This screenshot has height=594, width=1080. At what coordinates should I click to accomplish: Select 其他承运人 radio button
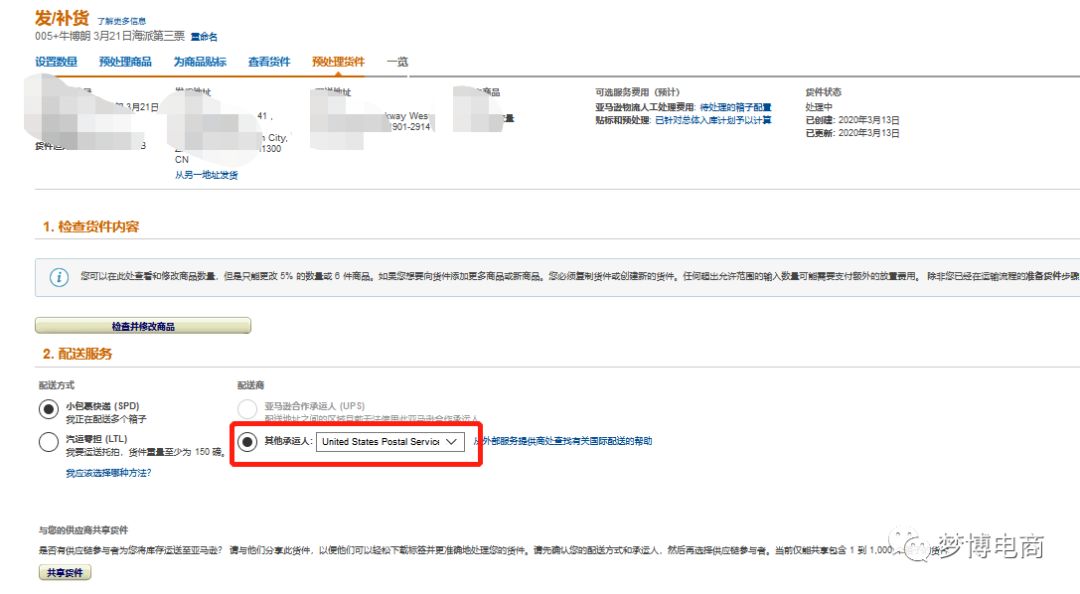[247, 441]
